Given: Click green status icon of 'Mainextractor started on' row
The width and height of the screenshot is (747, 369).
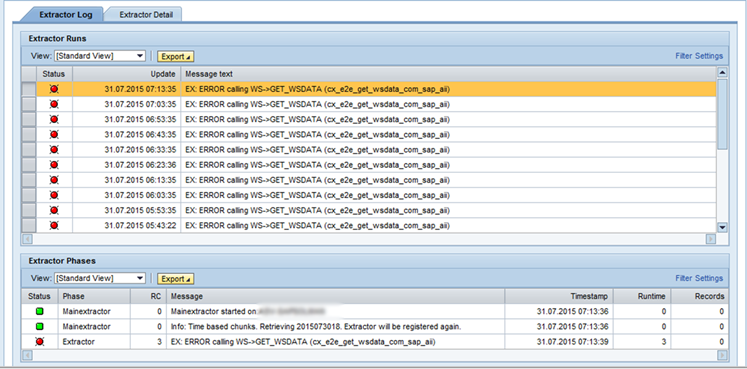Looking at the screenshot, I should [x=40, y=311].
